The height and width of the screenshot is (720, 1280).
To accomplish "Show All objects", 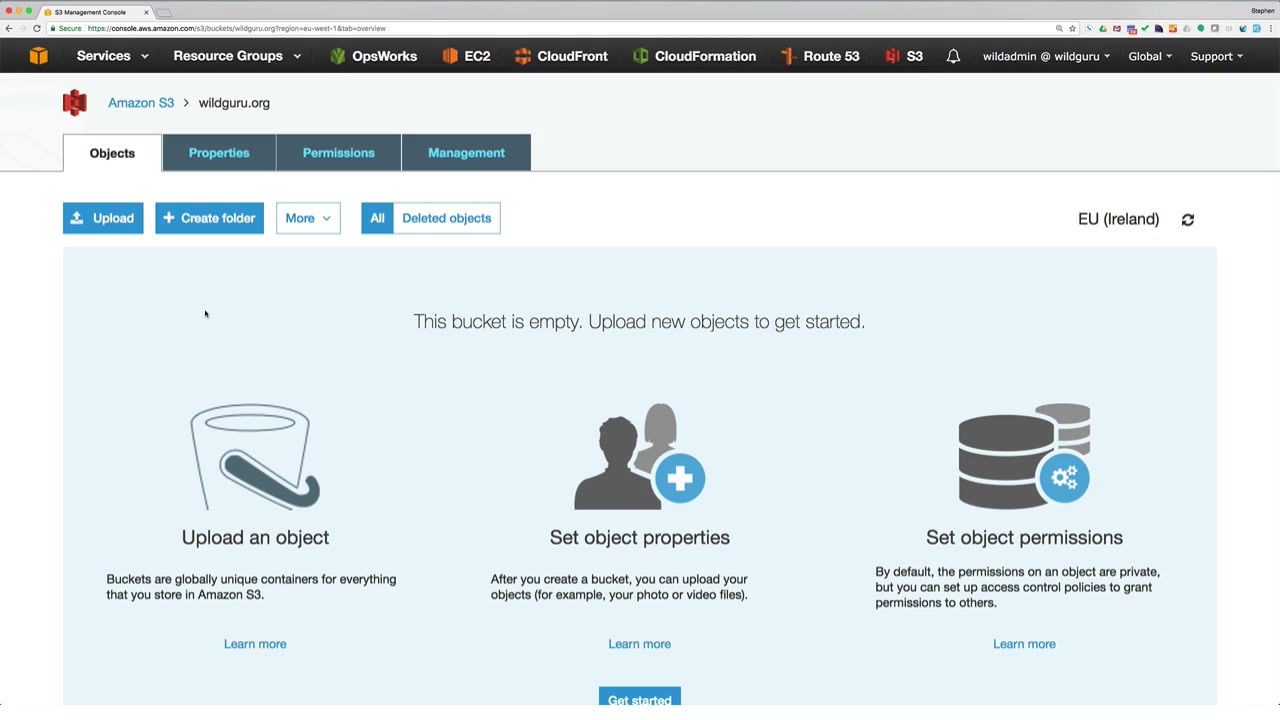I will tap(377, 218).
